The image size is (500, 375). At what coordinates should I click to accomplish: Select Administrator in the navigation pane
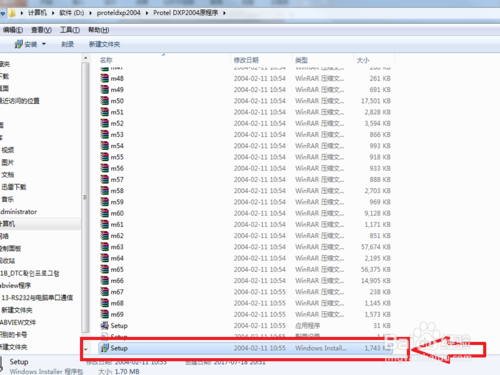[x=19, y=212]
